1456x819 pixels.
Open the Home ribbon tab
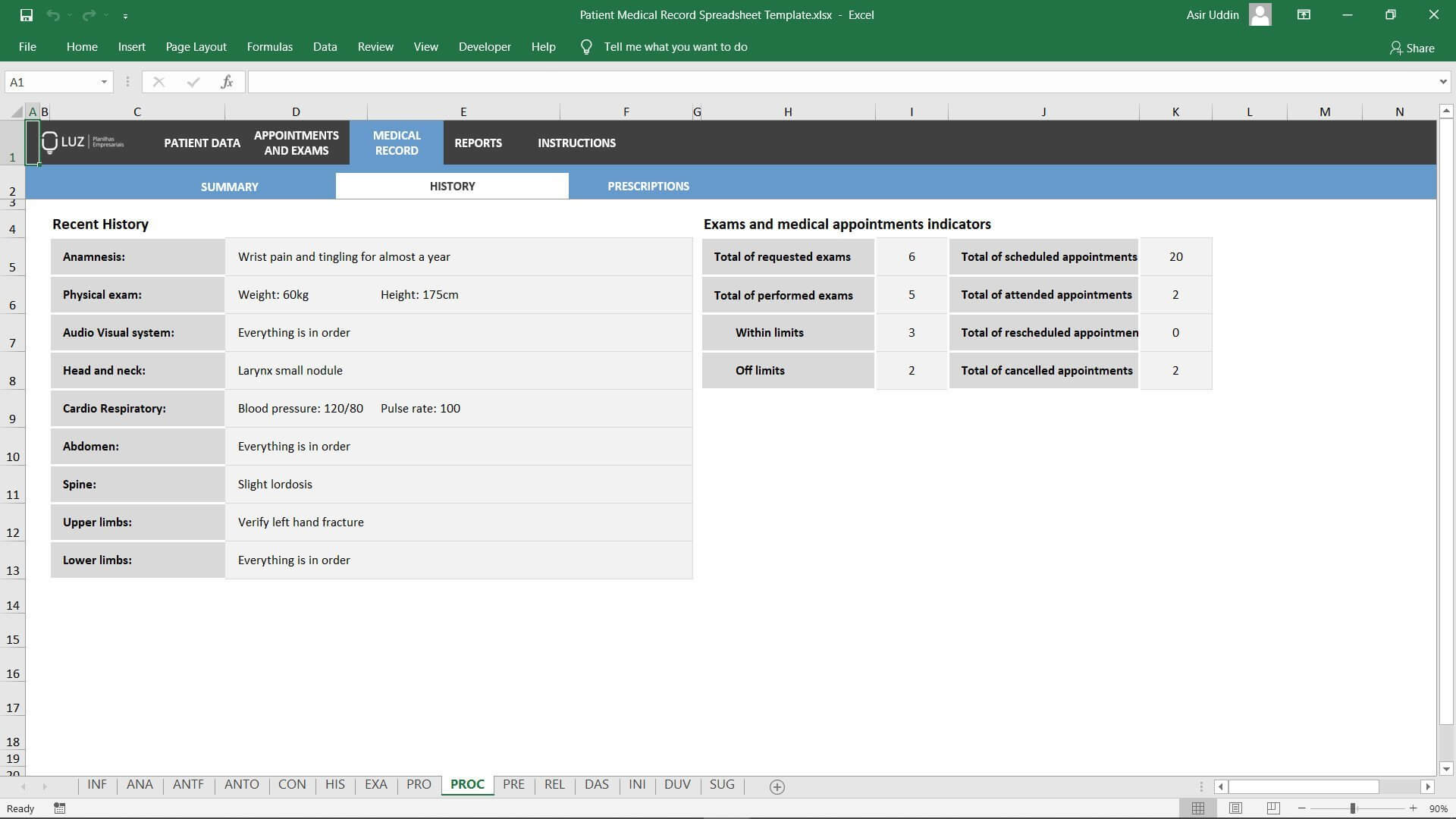82,47
